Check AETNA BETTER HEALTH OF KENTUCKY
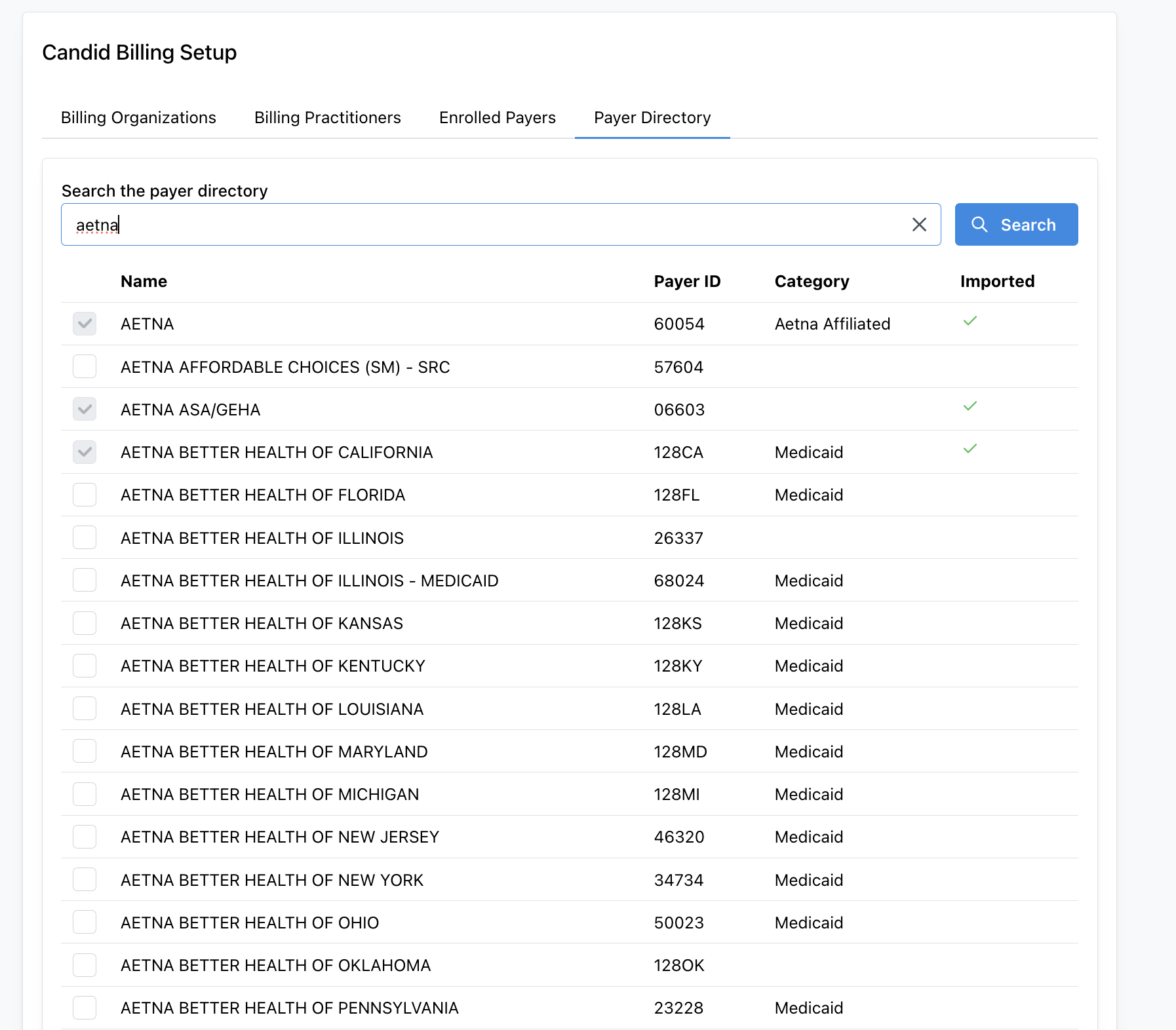Image resolution: width=1176 pixels, height=1030 pixels. (x=85, y=666)
